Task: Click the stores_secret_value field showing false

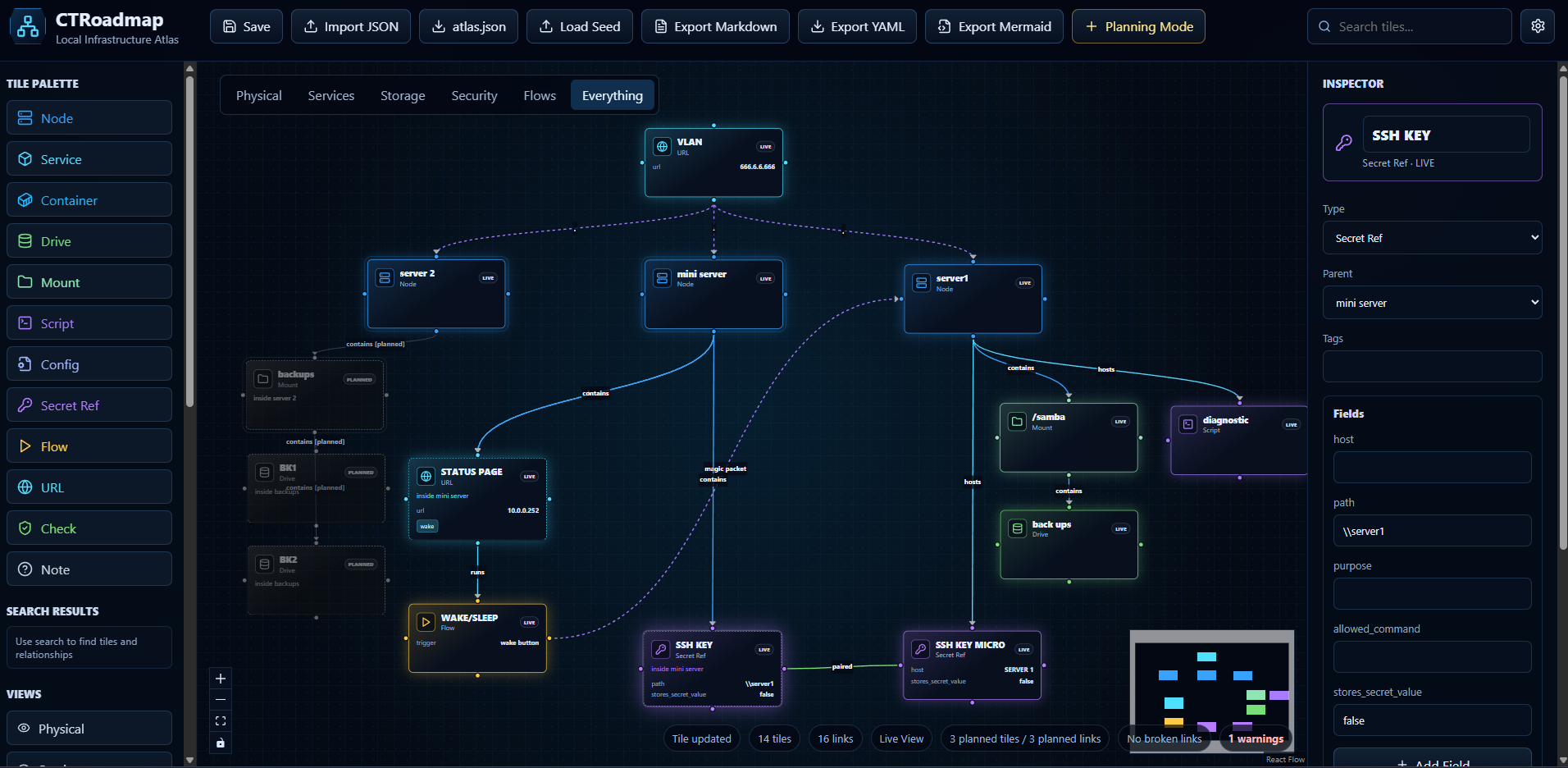Action: [x=1432, y=720]
